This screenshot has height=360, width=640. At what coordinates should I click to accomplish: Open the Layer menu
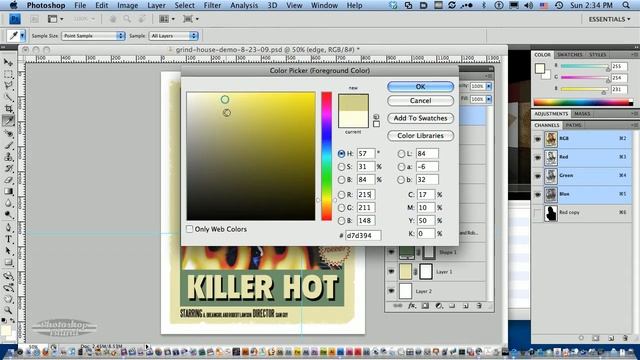pos(156,5)
